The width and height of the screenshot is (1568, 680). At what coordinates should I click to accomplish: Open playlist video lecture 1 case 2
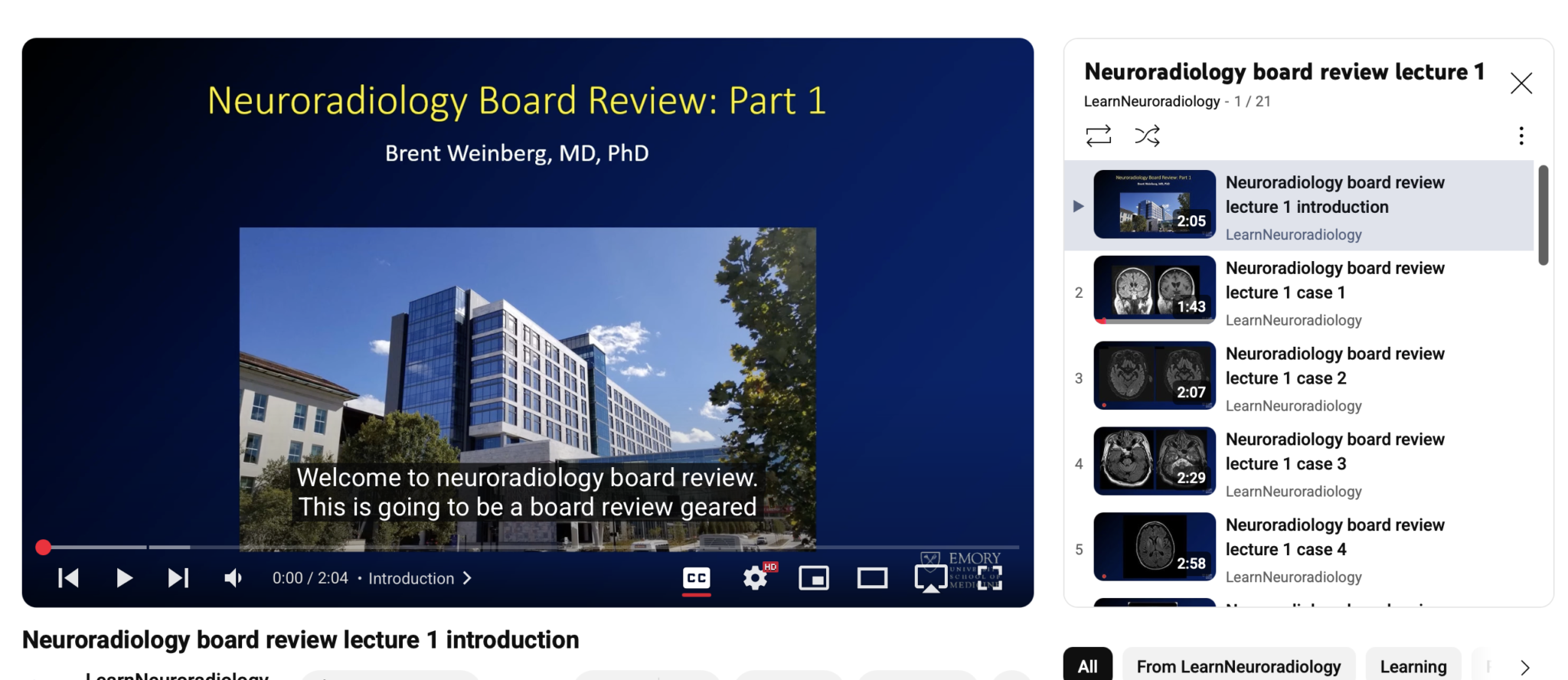point(1334,366)
